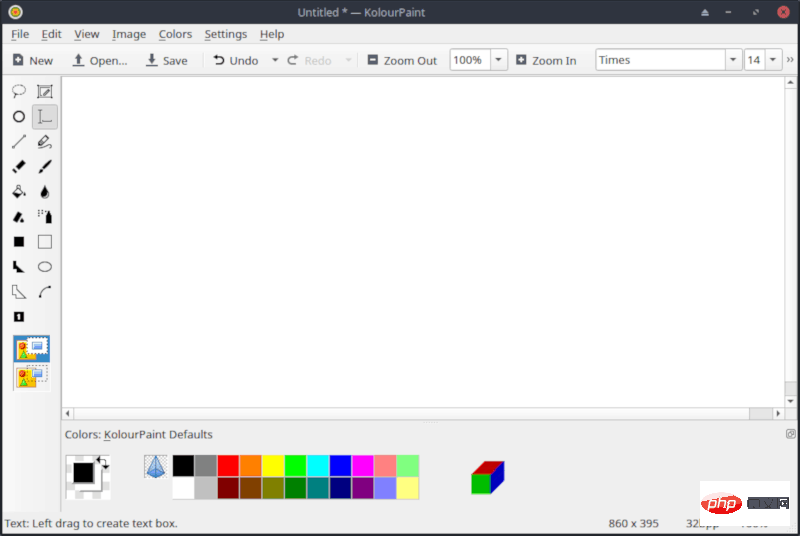Open the Times font family dropdown arrow
Screen dimensions: 800x536
(733, 60)
